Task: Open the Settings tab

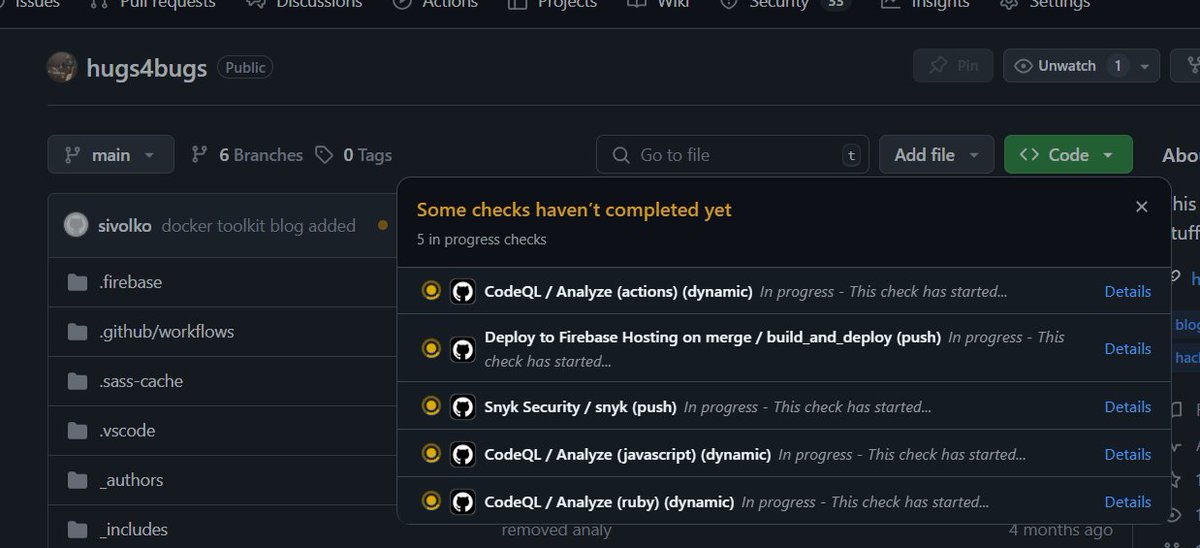Action: click(x=1047, y=4)
